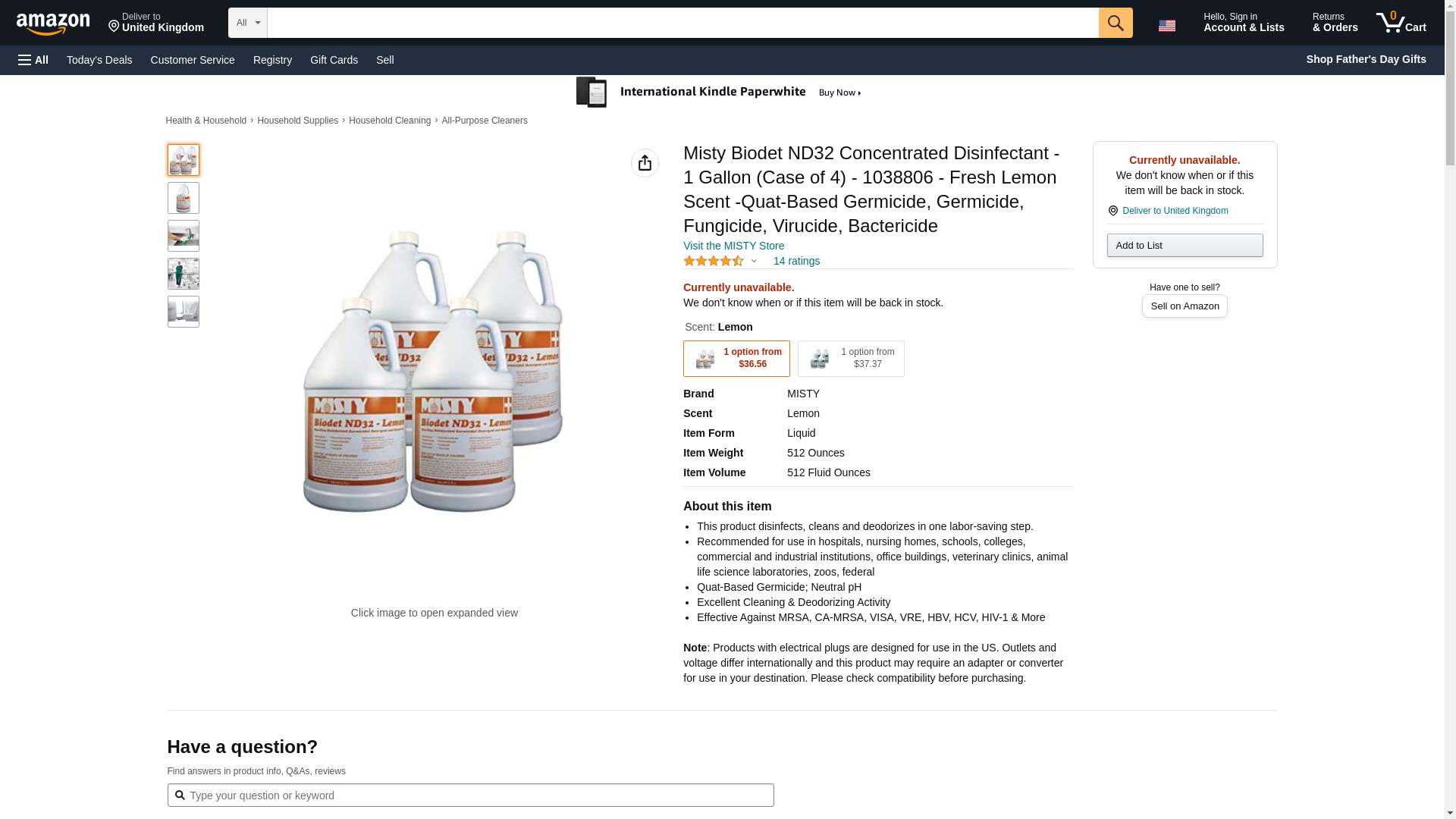Open Account & Lists menu
The width and height of the screenshot is (1456, 819).
(x=1243, y=23)
